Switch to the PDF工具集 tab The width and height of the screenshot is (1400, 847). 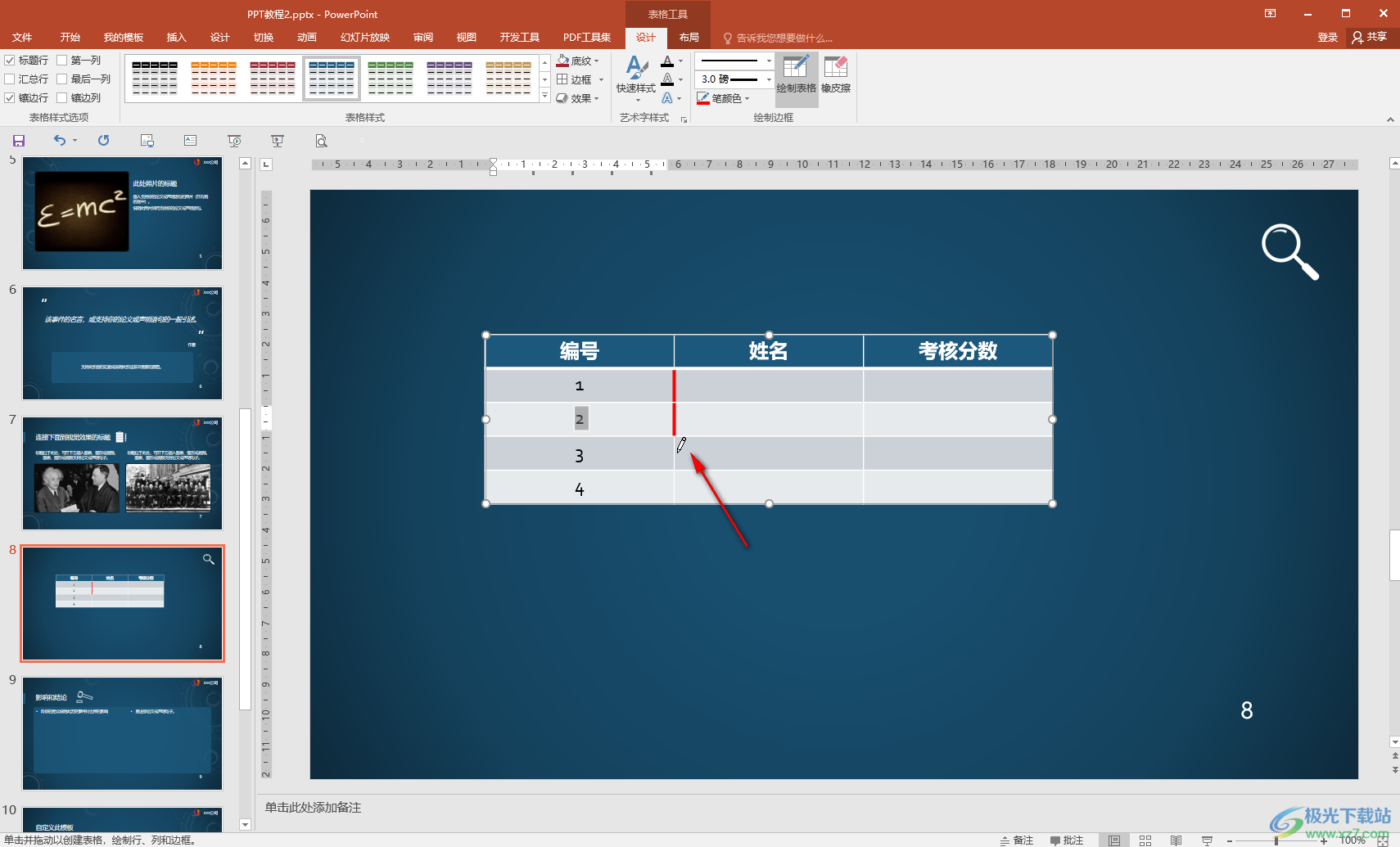587,38
